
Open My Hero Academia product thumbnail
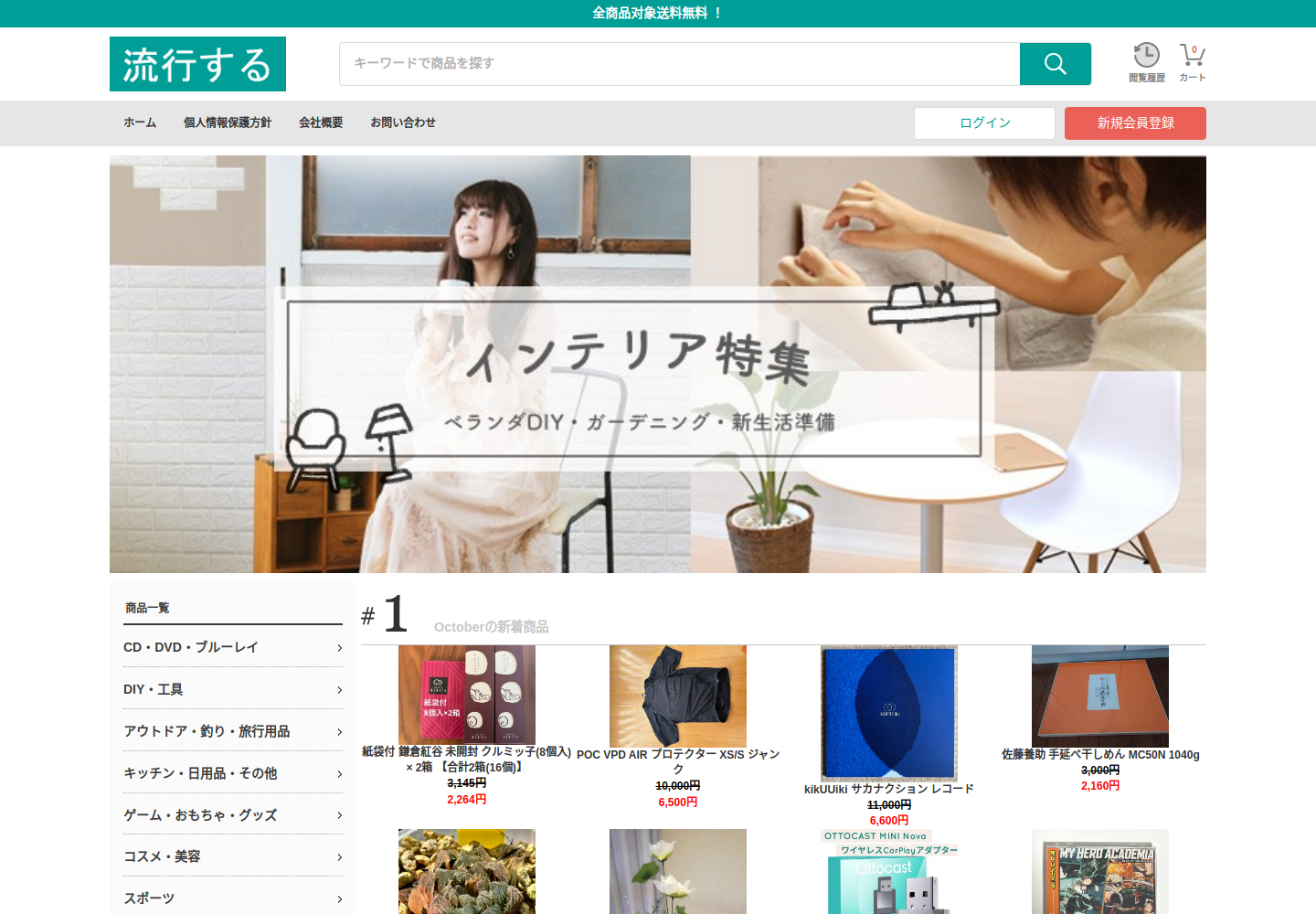(1100, 871)
